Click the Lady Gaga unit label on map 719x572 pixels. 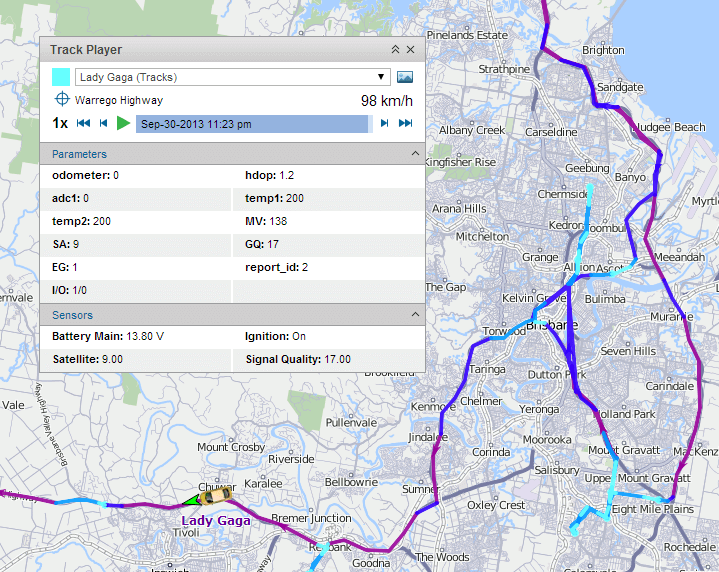pyautogui.click(x=216, y=521)
